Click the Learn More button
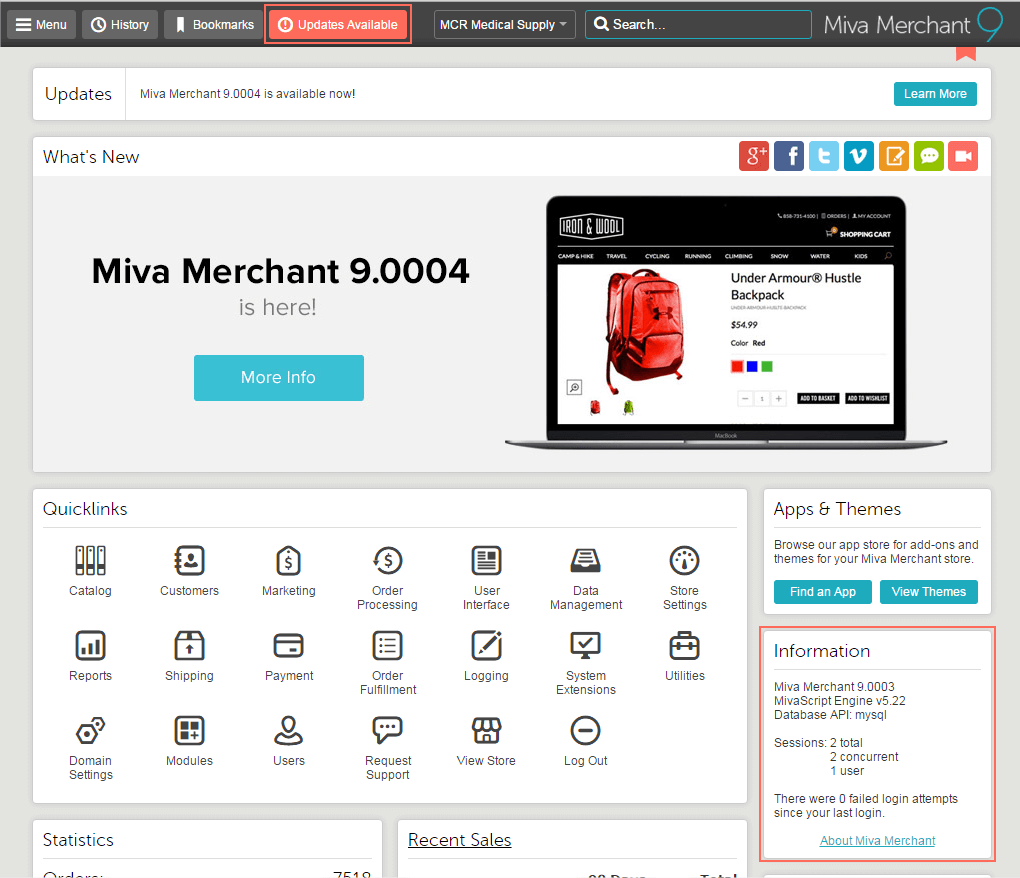Screen dimensions: 1020x878 [935, 94]
